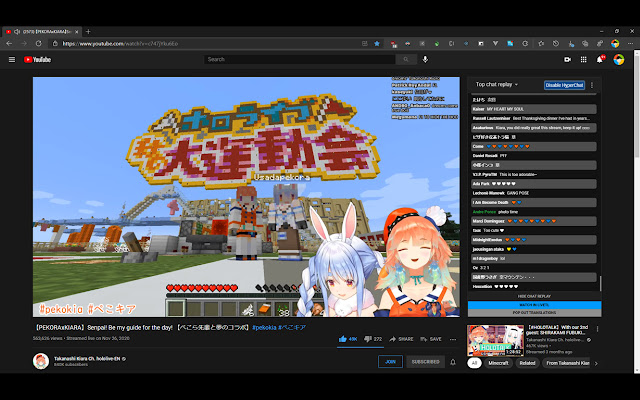Expand the Top chat replay dropdown
Viewport: 640px width, 400px height.
496,84
